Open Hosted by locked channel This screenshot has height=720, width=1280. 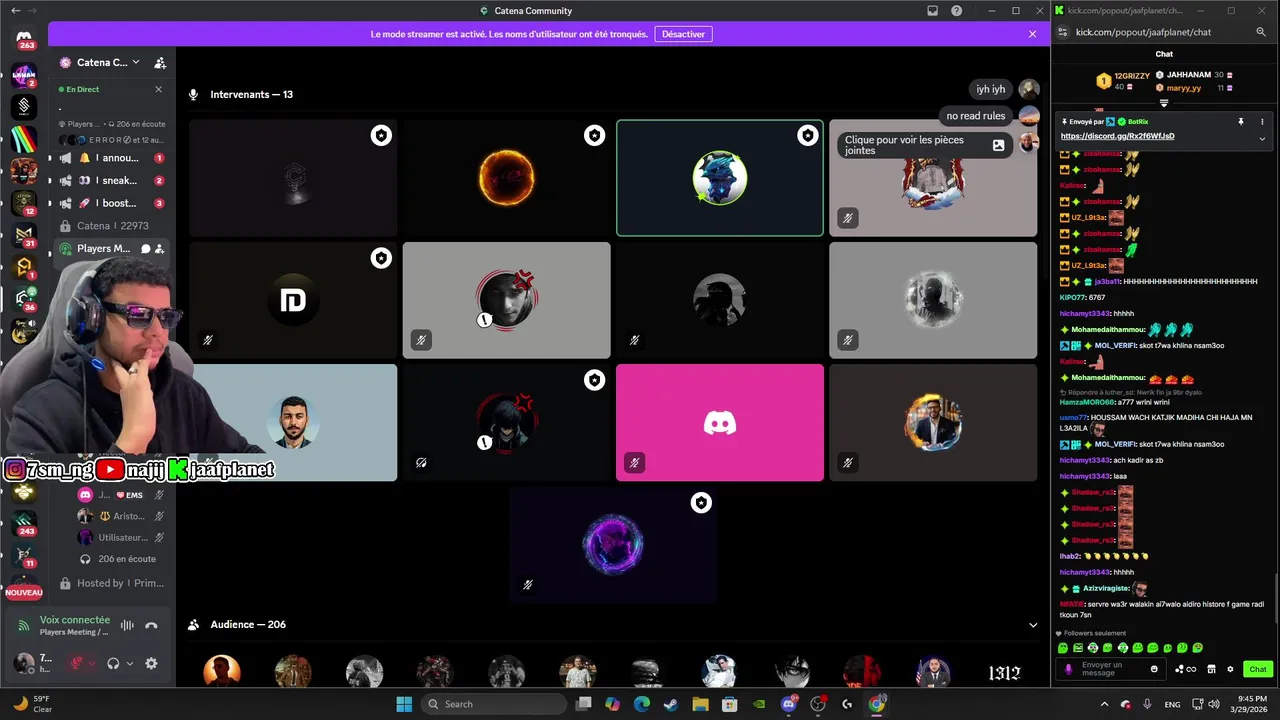coord(110,583)
